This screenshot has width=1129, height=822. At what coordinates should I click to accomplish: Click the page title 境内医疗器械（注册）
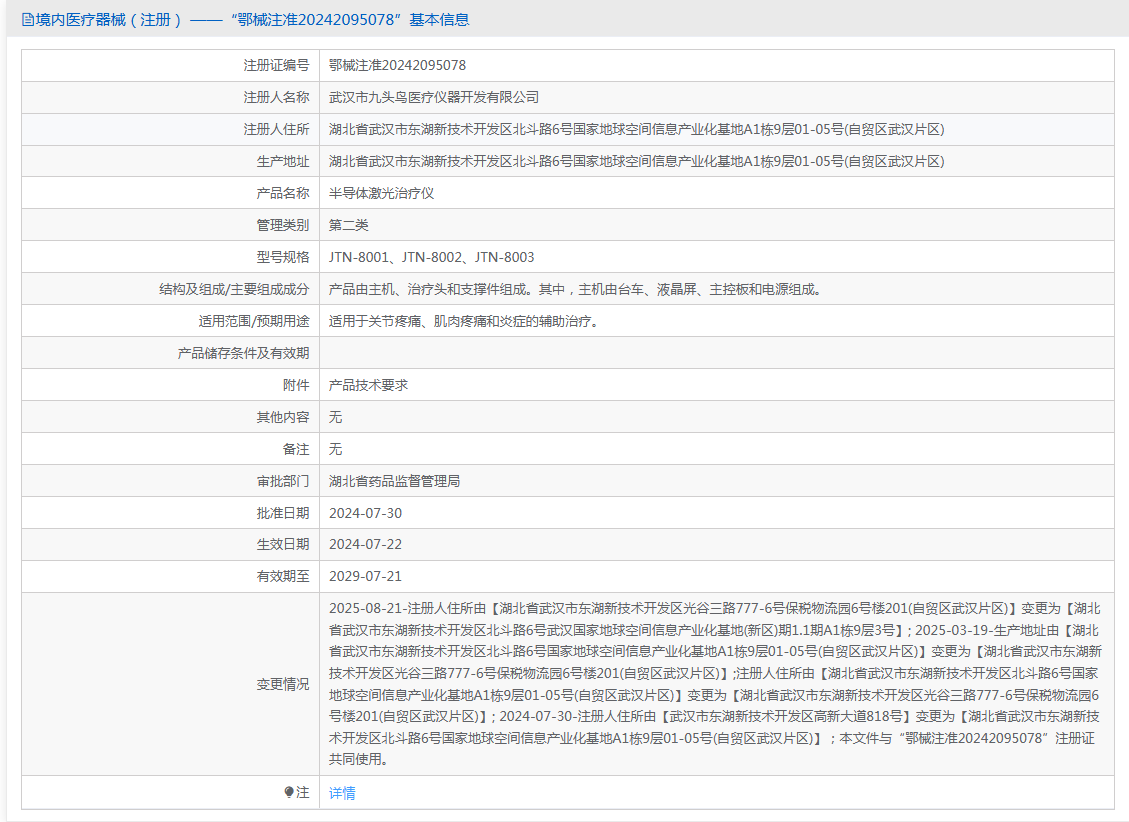pos(109,20)
